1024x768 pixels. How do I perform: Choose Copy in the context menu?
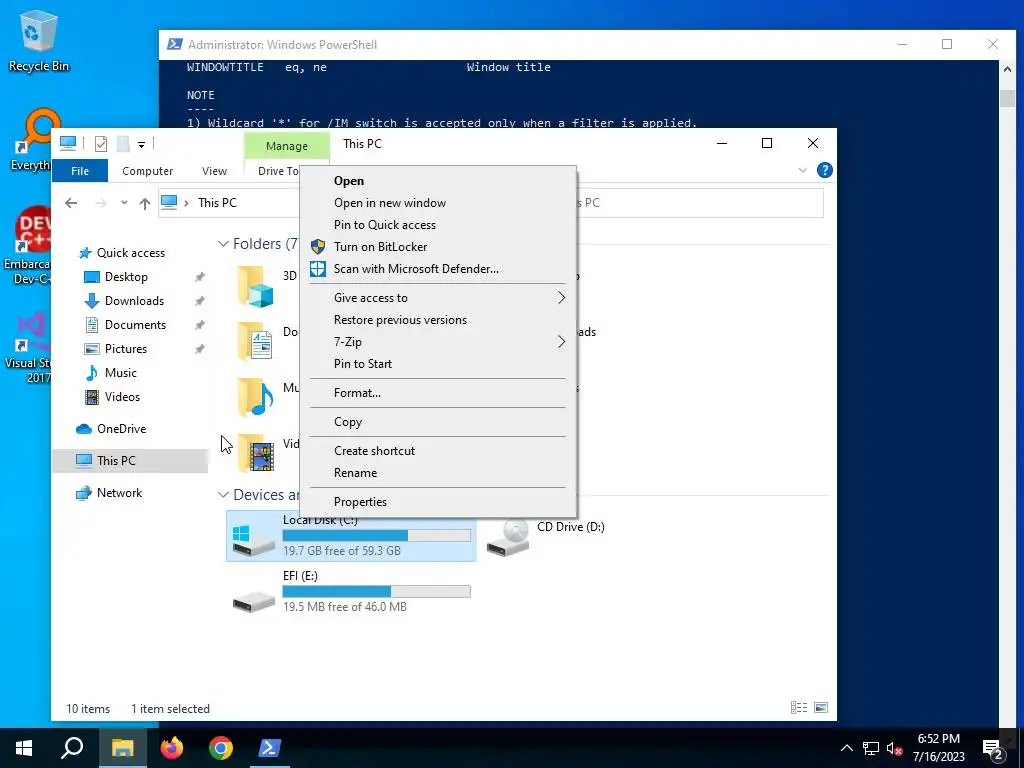(x=438, y=422)
